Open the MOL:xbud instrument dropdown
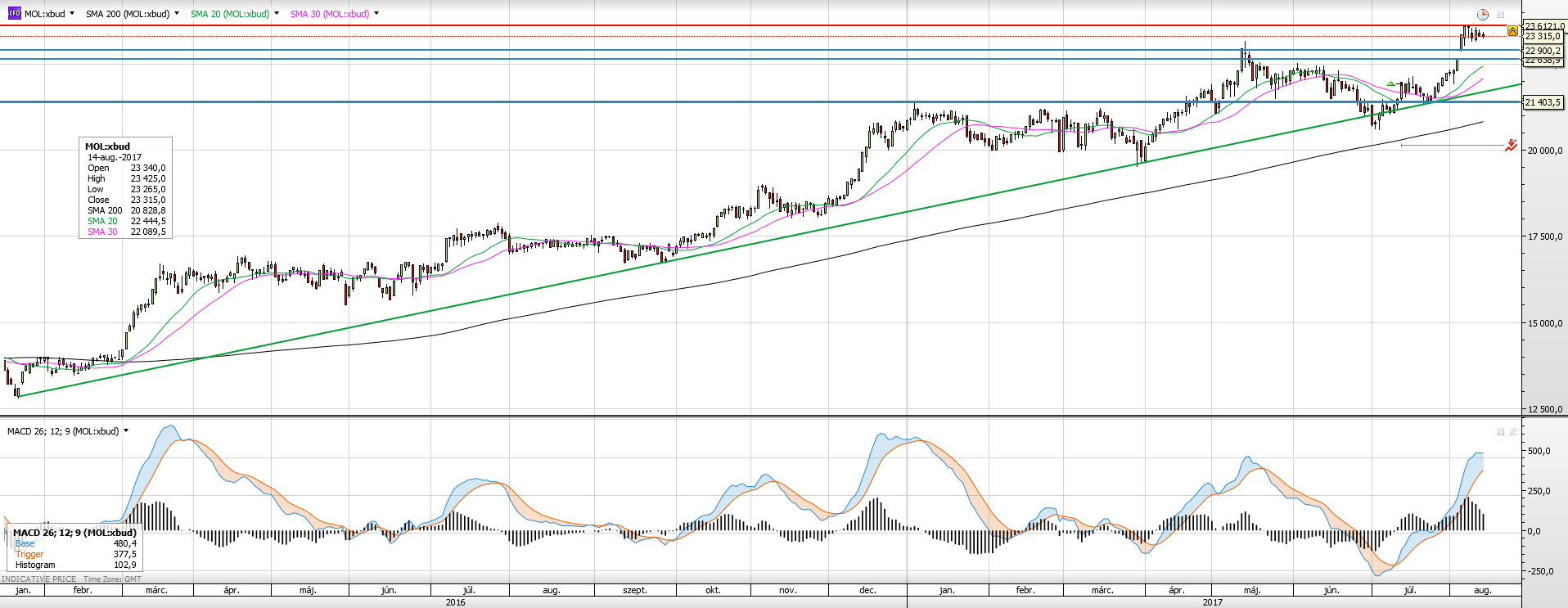This screenshot has width=1568, height=608. coord(72,13)
